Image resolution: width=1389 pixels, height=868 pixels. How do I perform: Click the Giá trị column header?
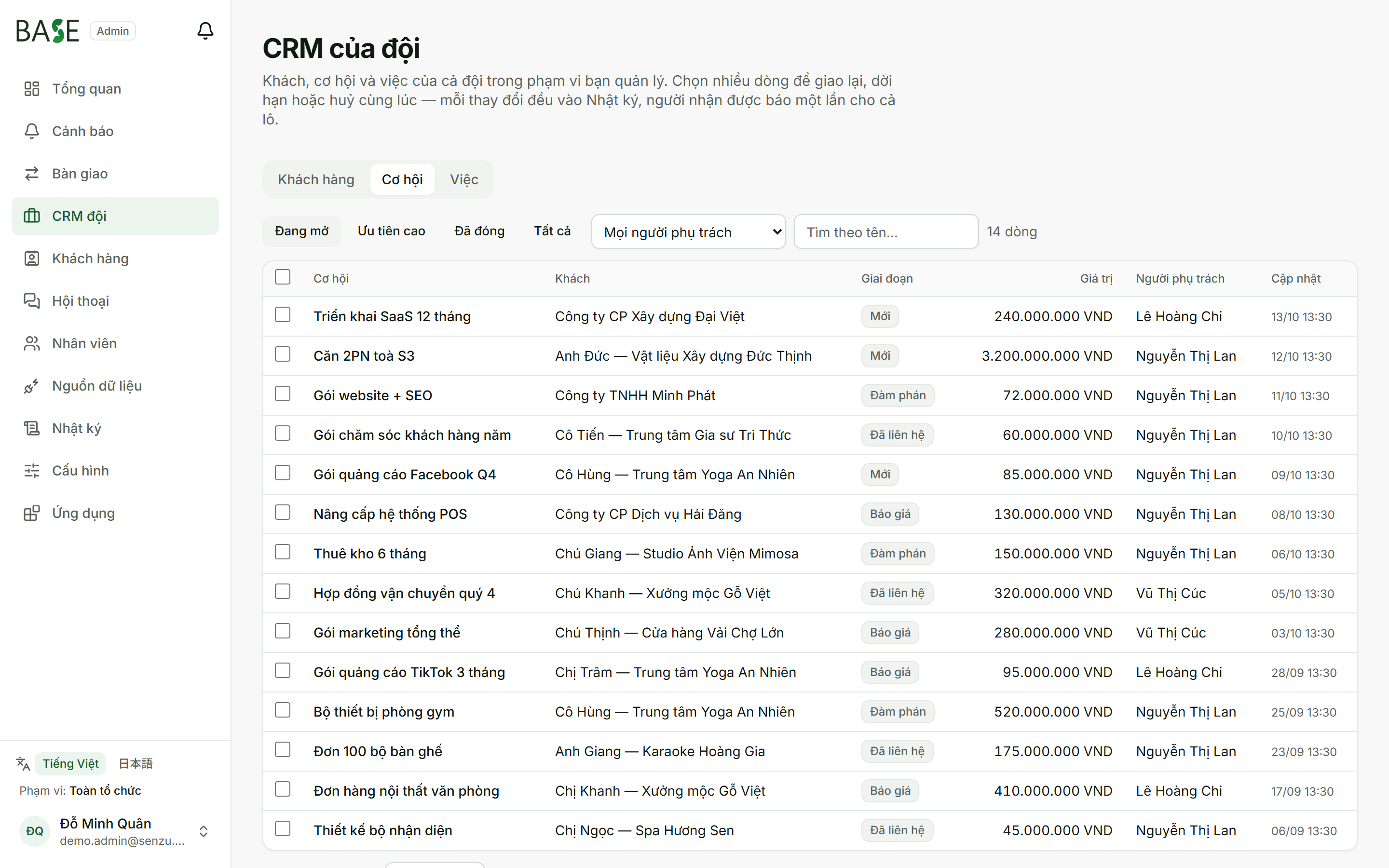click(1096, 278)
